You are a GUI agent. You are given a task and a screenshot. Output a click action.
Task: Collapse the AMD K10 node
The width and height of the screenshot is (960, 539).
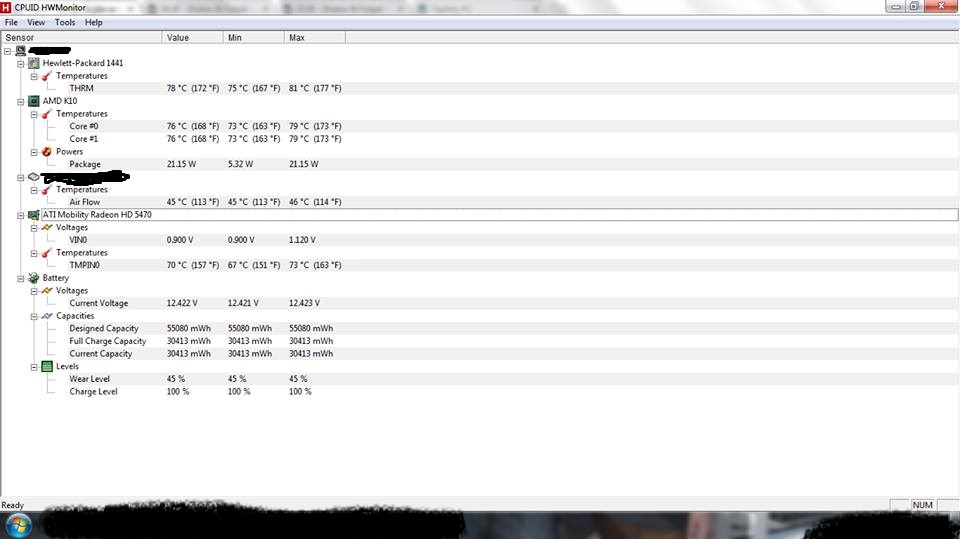tap(21, 102)
